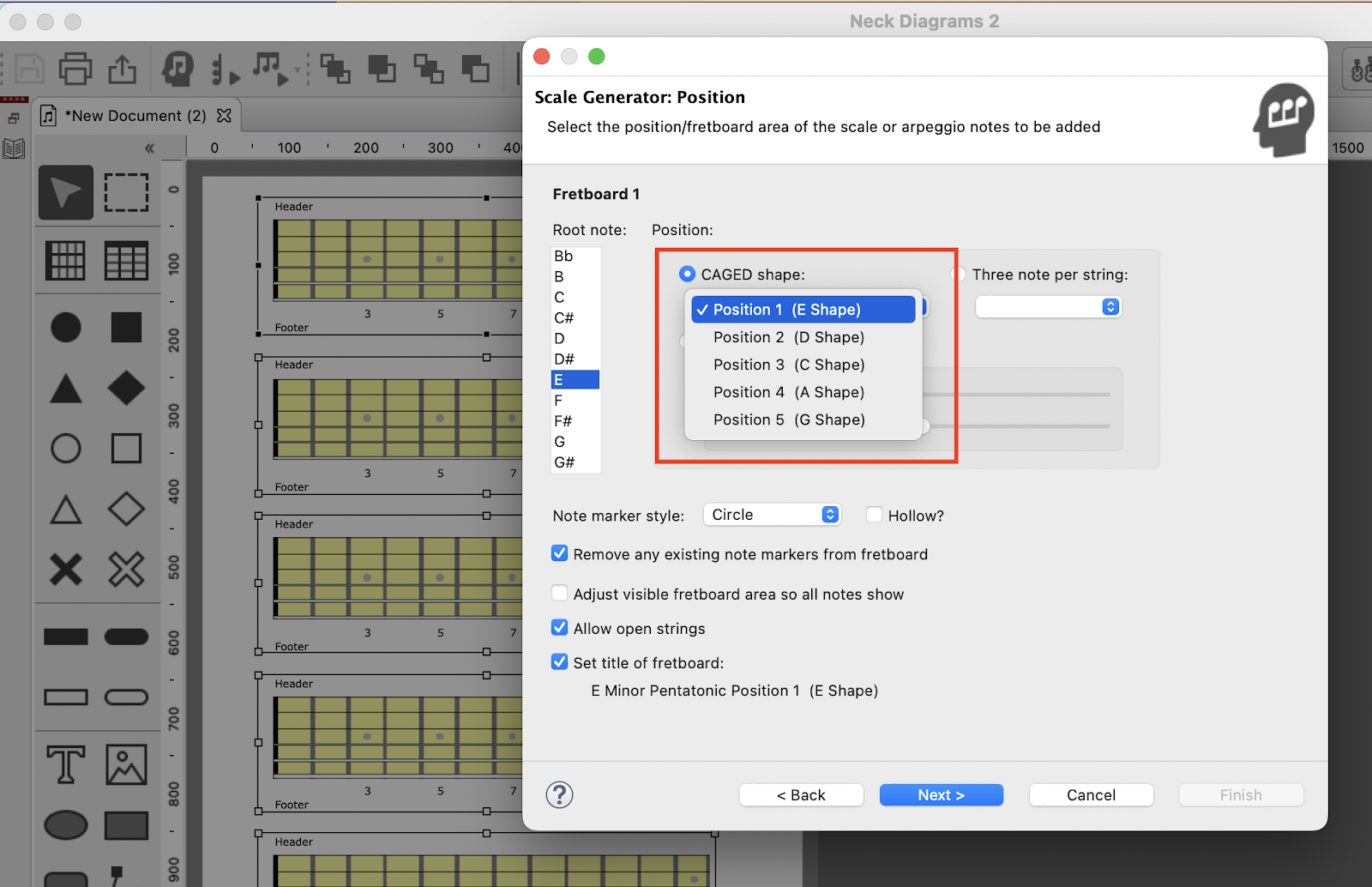1372x887 pixels.
Task: Open the help question mark
Action: [559, 795]
